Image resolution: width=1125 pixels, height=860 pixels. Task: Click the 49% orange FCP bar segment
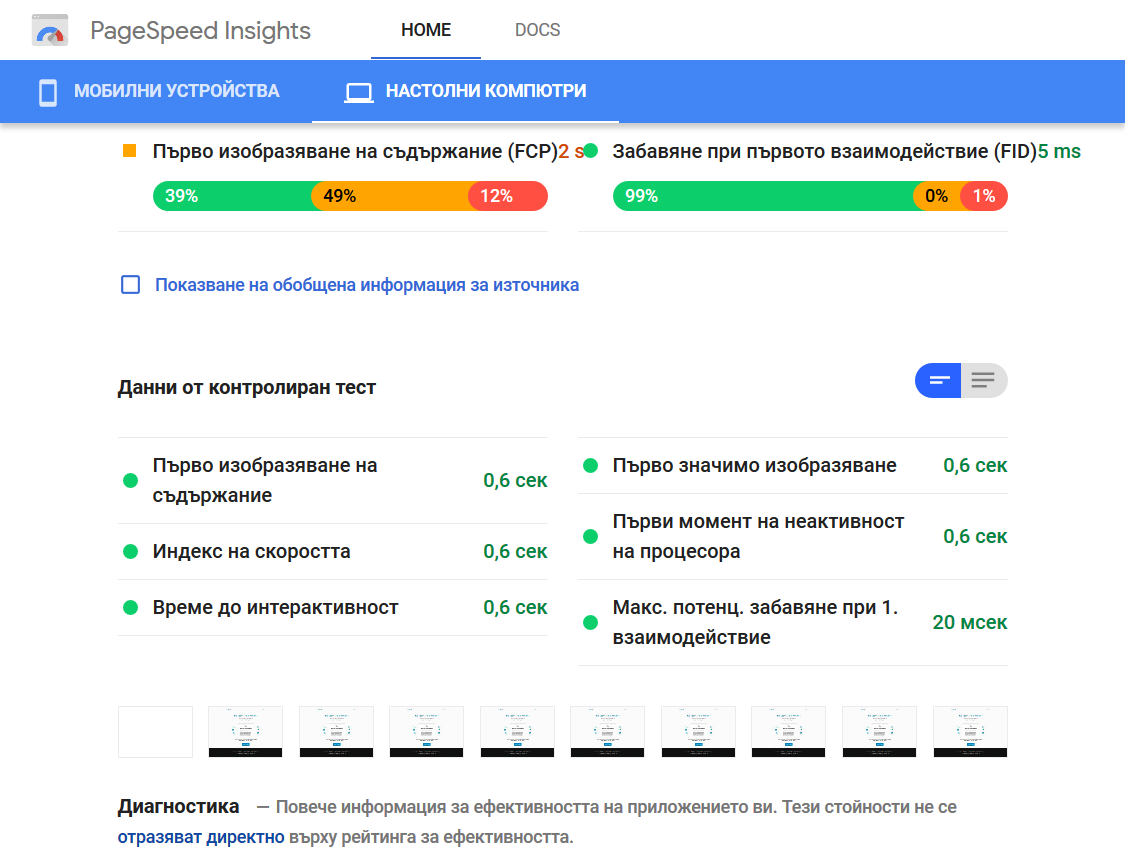point(389,196)
